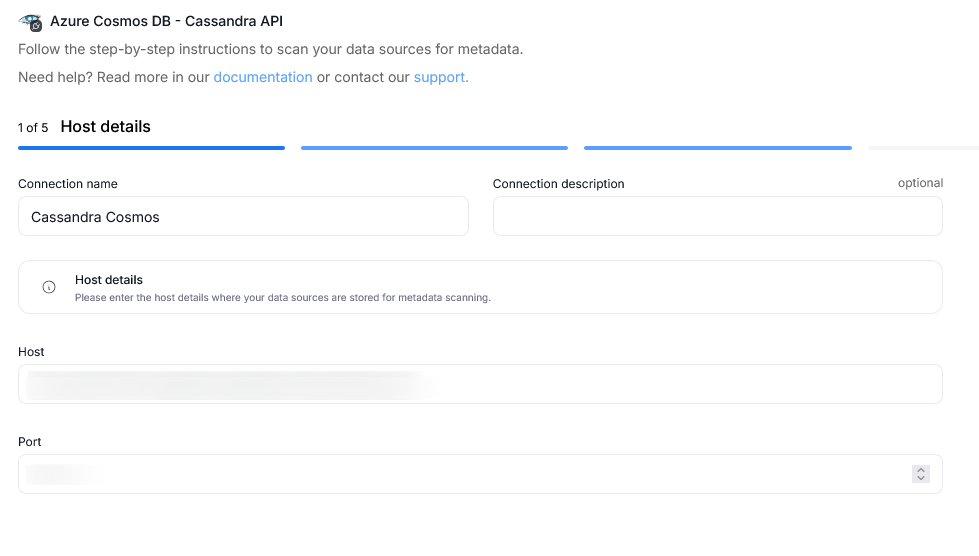Open the support link
Viewport: 979px width, 556px height.
tap(441, 77)
